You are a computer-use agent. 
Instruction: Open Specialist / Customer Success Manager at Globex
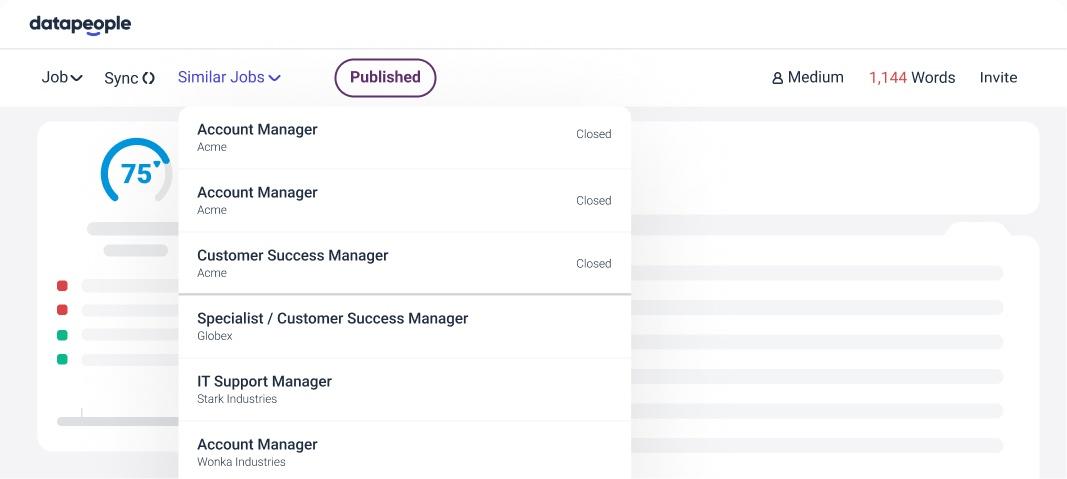[404, 327]
